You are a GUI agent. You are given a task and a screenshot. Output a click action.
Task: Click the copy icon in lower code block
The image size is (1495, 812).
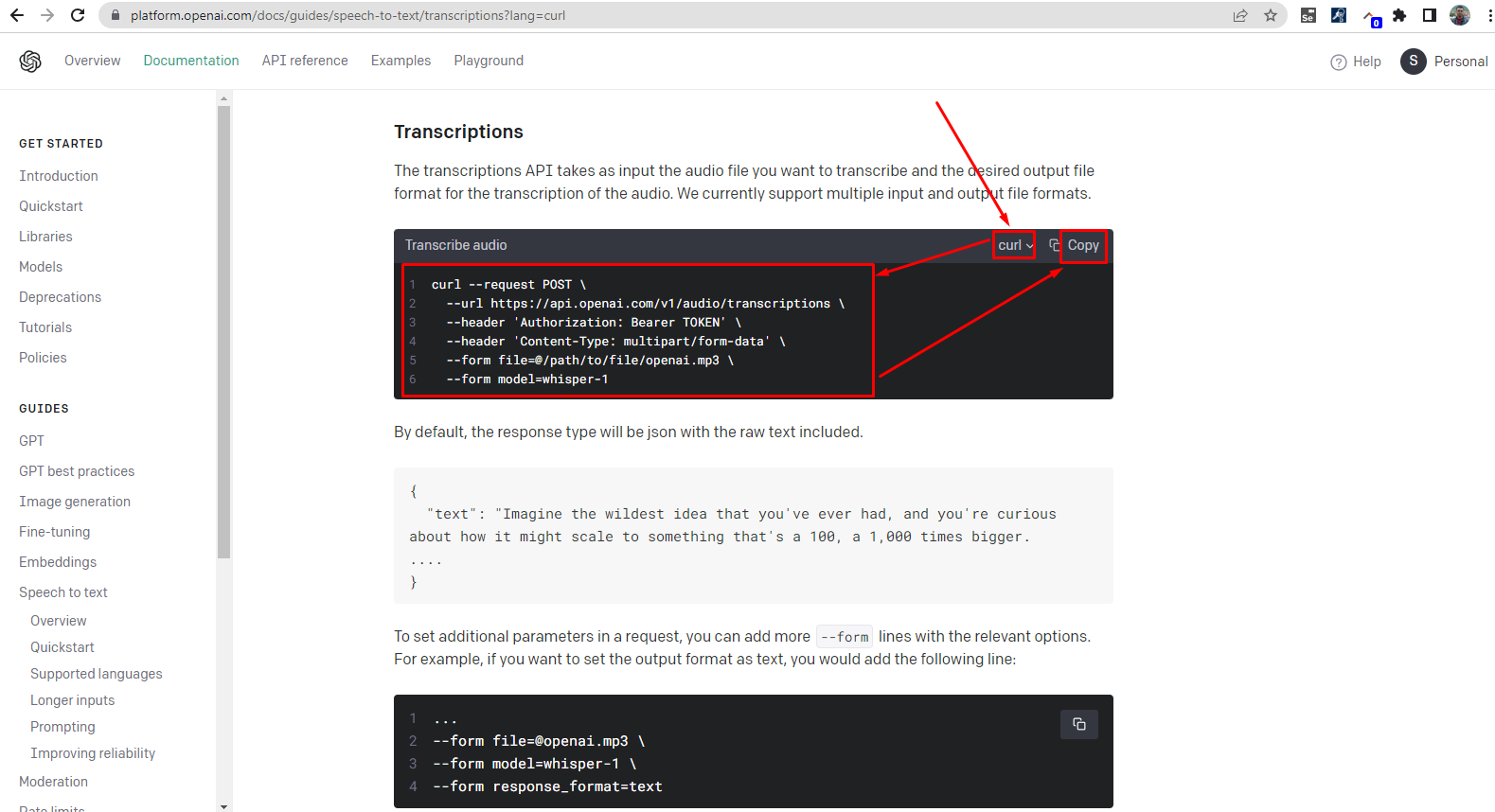[x=1079, y=724]
